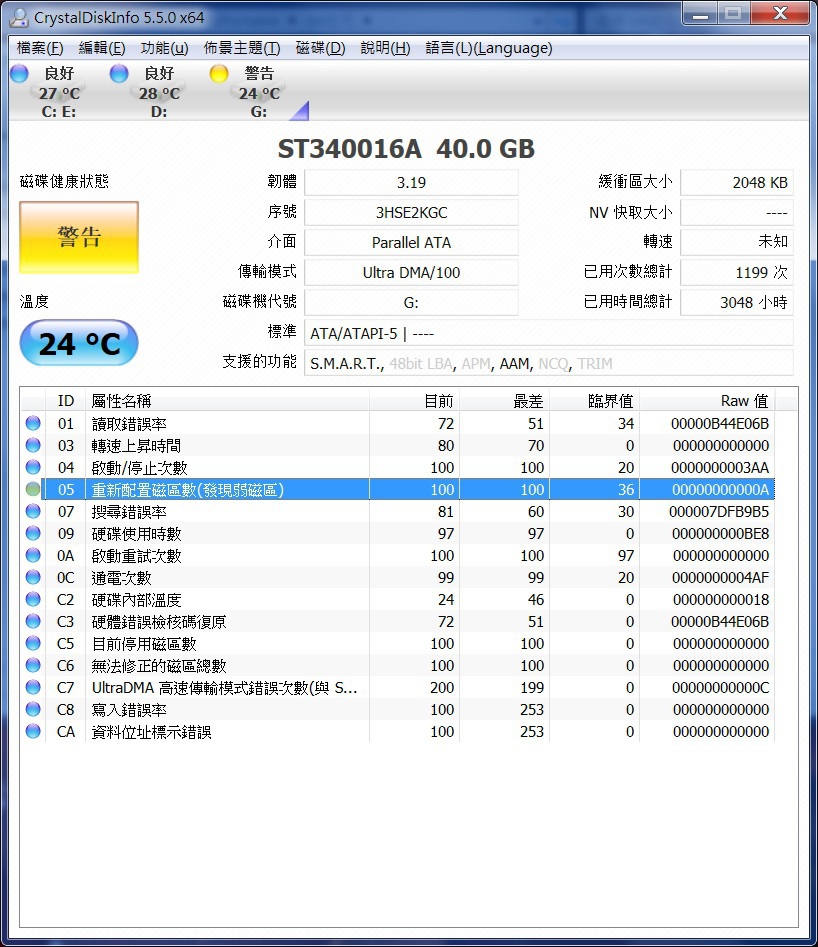Image resolution: width=818 pixels, height=947 pixels.
Task: Click the status orb for attribute 03 轉速上昇時間
Action: pos(33,445)
